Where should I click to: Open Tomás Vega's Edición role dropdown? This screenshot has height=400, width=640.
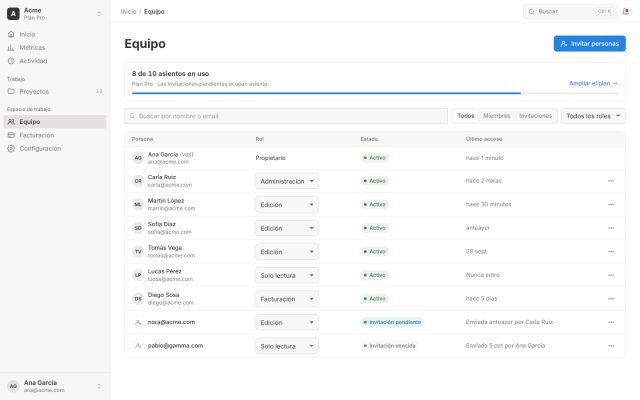pos(287,252)
